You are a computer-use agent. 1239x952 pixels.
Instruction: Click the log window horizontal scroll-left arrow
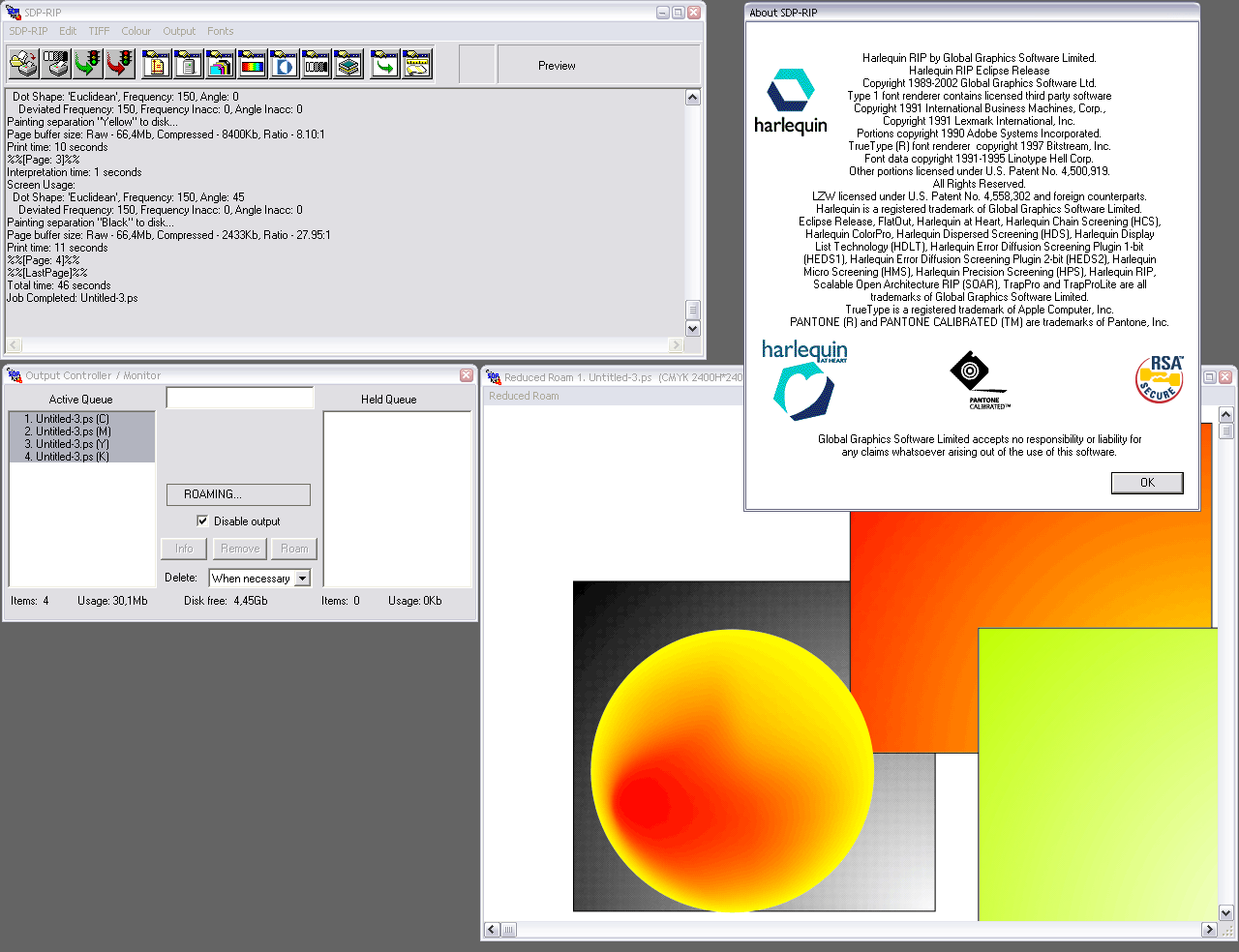coord(14,345)
